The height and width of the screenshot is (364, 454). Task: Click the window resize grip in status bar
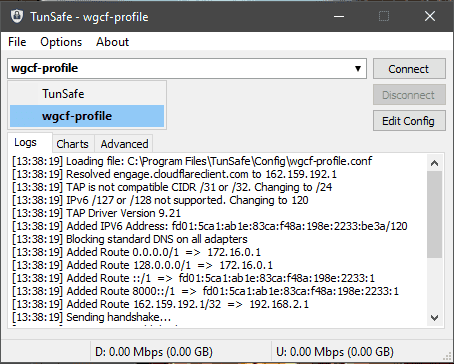tap(447, 357)
